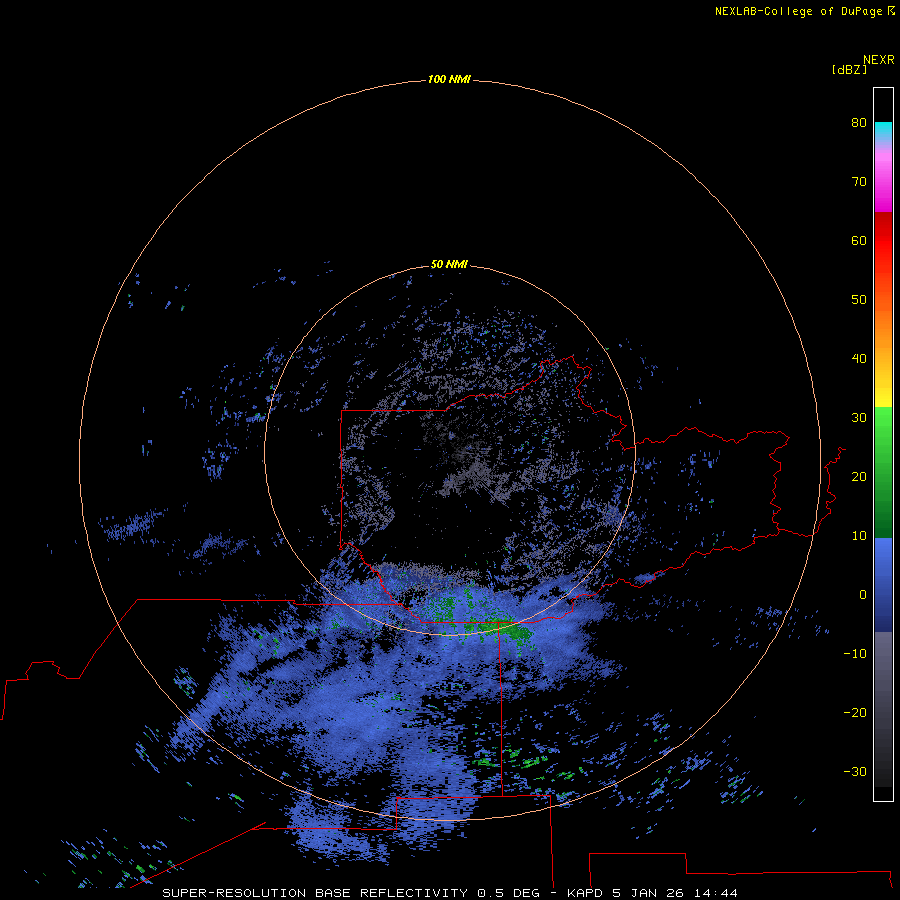
Task: Click the green band of the color bar
Action: (883, 472)
